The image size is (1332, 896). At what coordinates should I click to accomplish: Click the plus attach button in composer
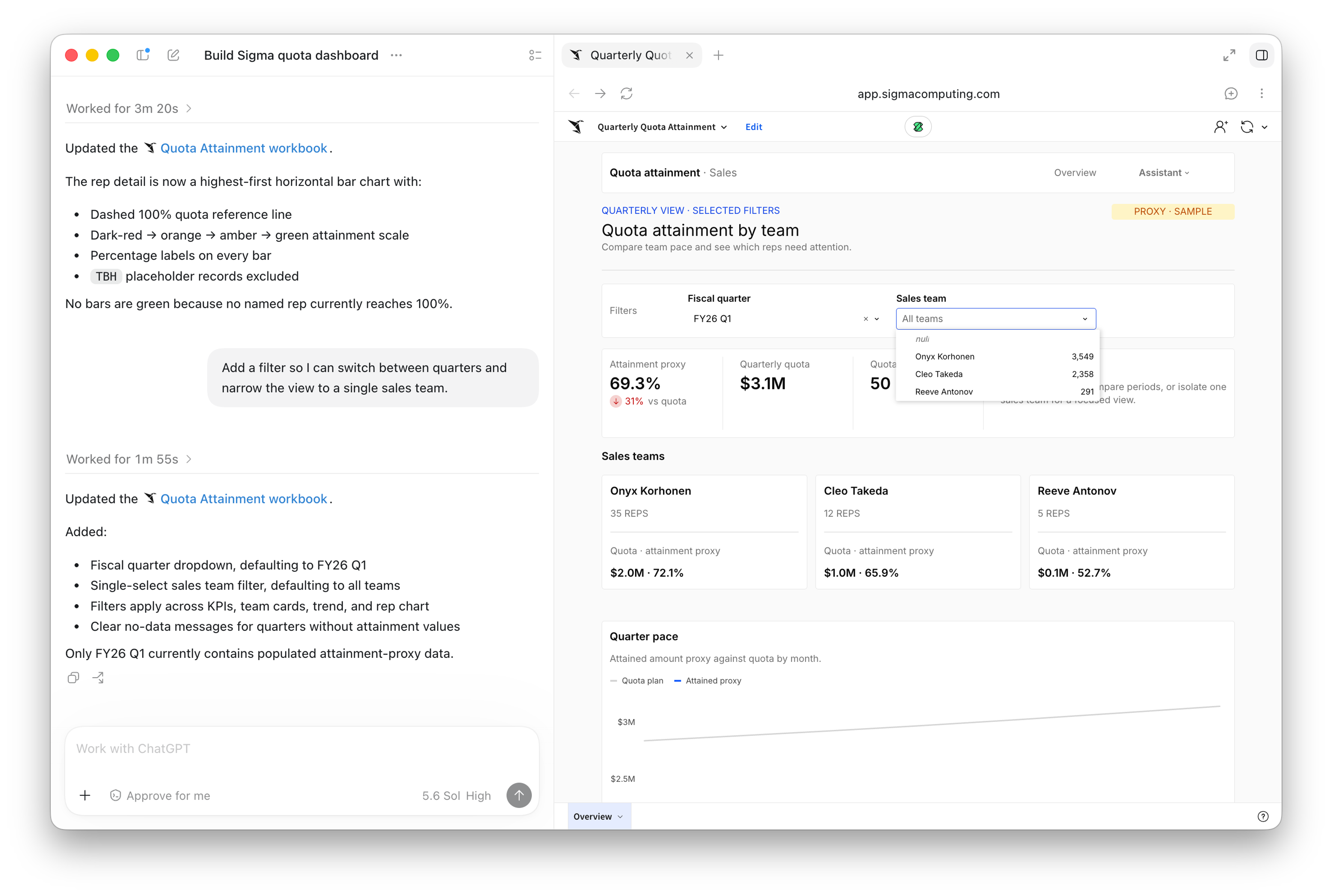[x=85, y=795]
